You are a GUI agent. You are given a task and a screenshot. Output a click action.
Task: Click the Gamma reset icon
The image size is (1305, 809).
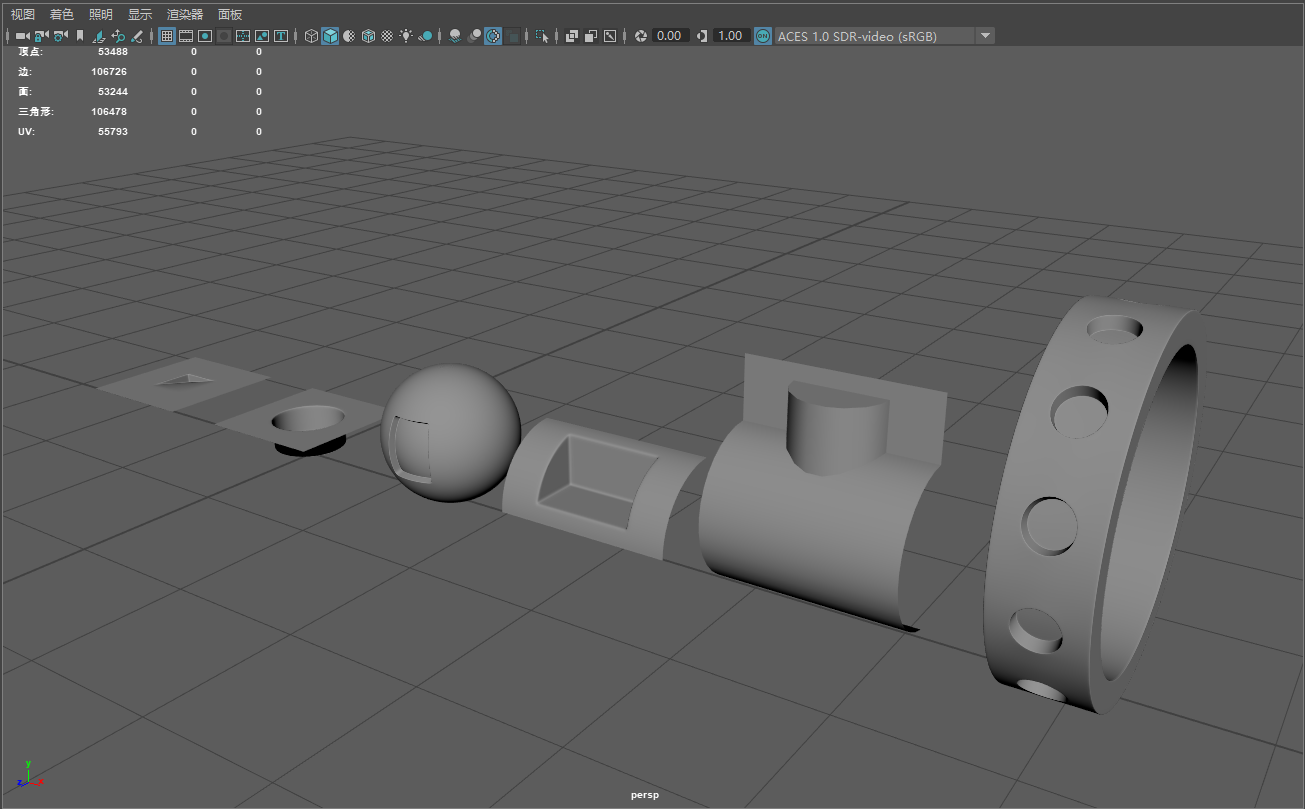(x=702, y=36)
